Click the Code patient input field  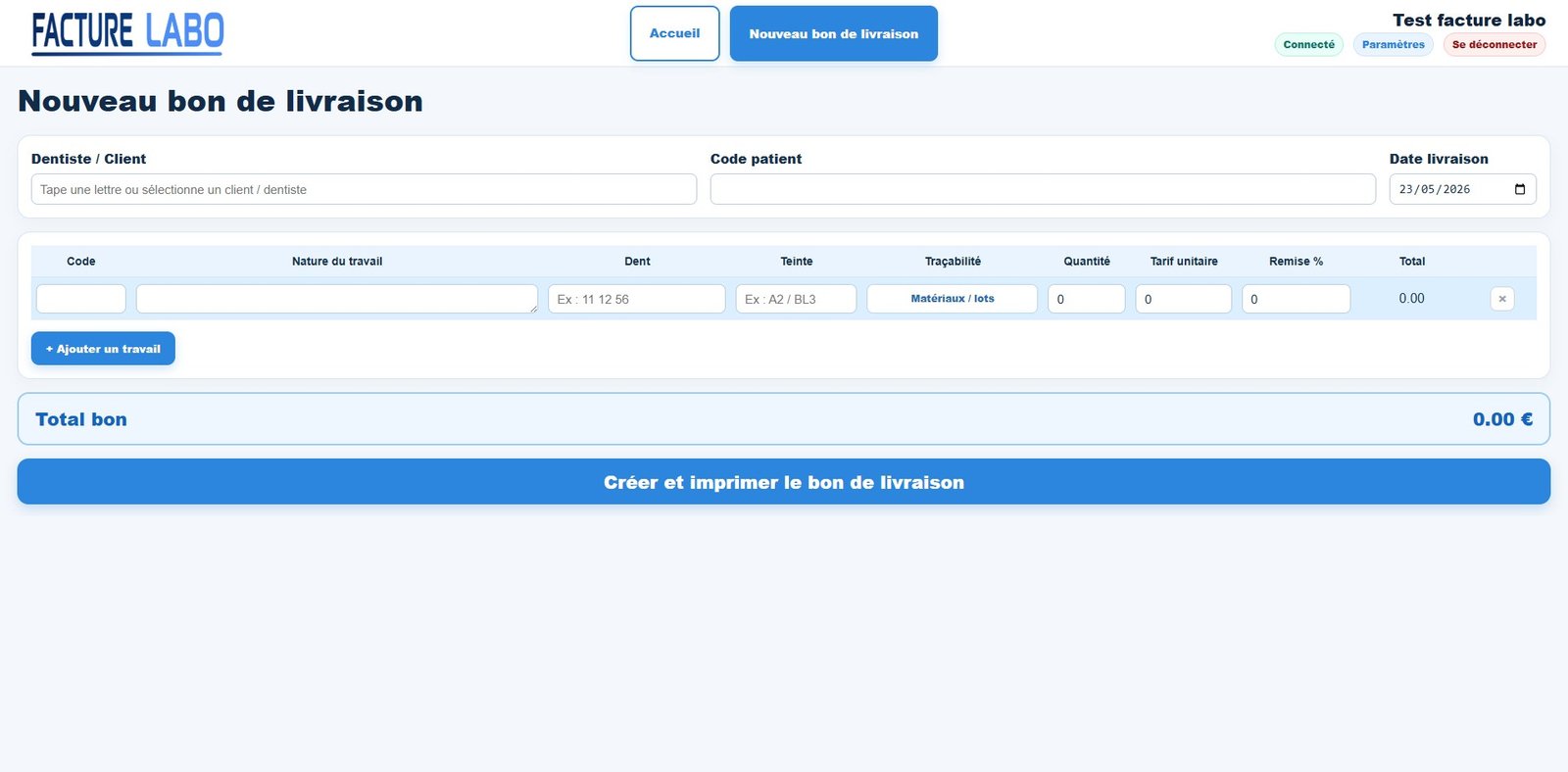1043,189
